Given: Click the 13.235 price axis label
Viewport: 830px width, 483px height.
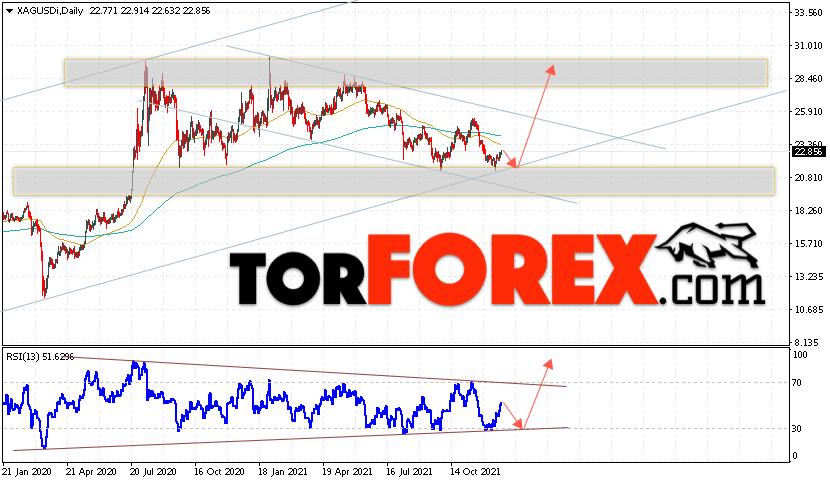Looking at the screenshot, I should pyautogui.click(x=808, y=276).
